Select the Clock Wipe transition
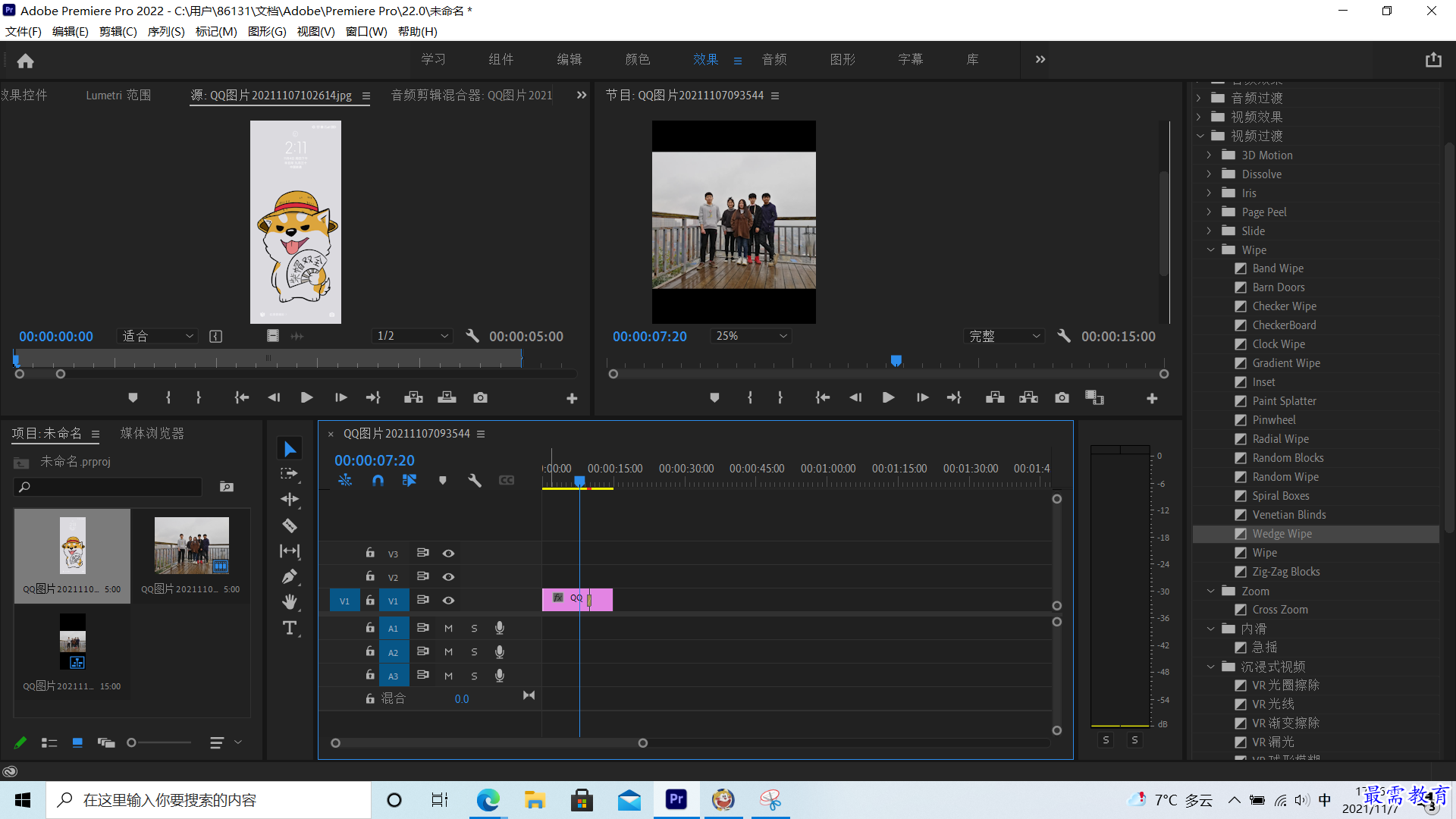1456x819 pixels. [x=1279, y=344]
